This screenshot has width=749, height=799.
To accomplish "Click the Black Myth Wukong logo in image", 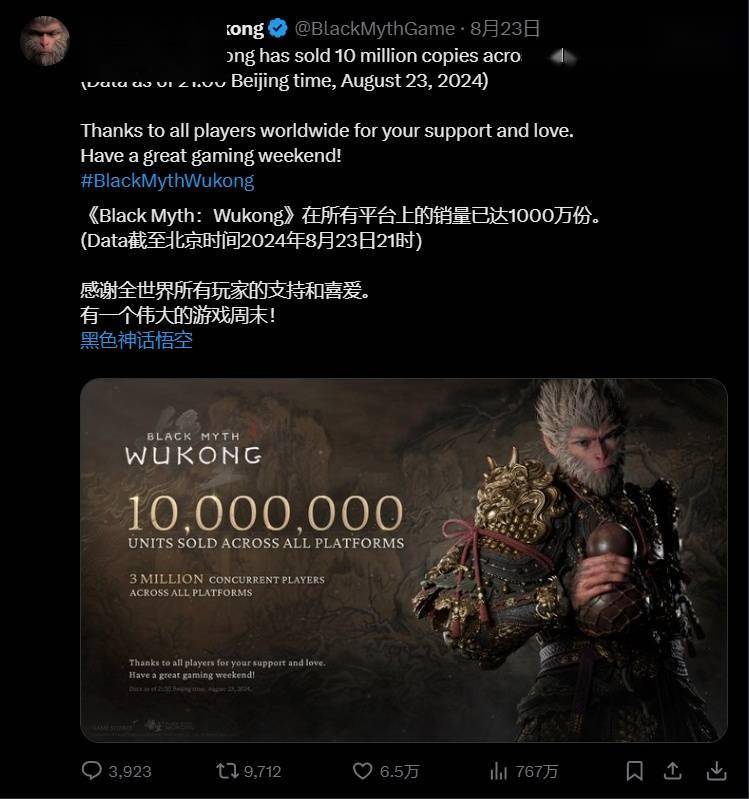I will point(194,448).
